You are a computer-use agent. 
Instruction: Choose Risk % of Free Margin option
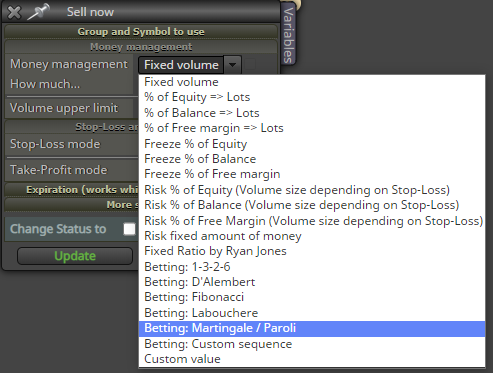(312, 221)
